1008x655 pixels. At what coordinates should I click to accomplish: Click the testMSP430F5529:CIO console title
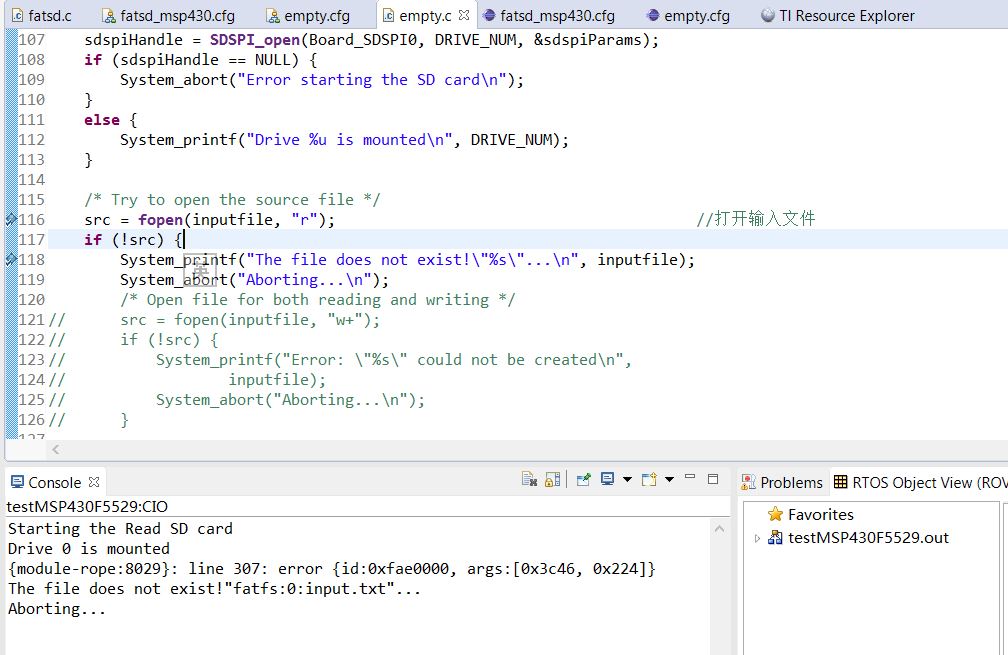pos(87,507)
